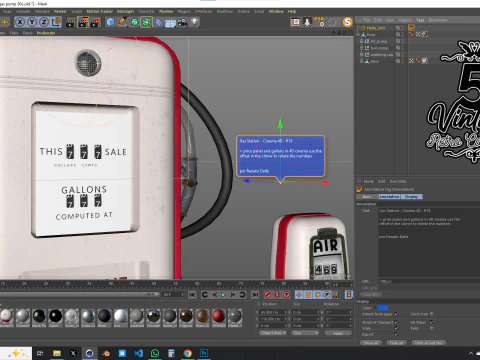
Task: Click the Show all button
Action: click(x=371, y=343)
